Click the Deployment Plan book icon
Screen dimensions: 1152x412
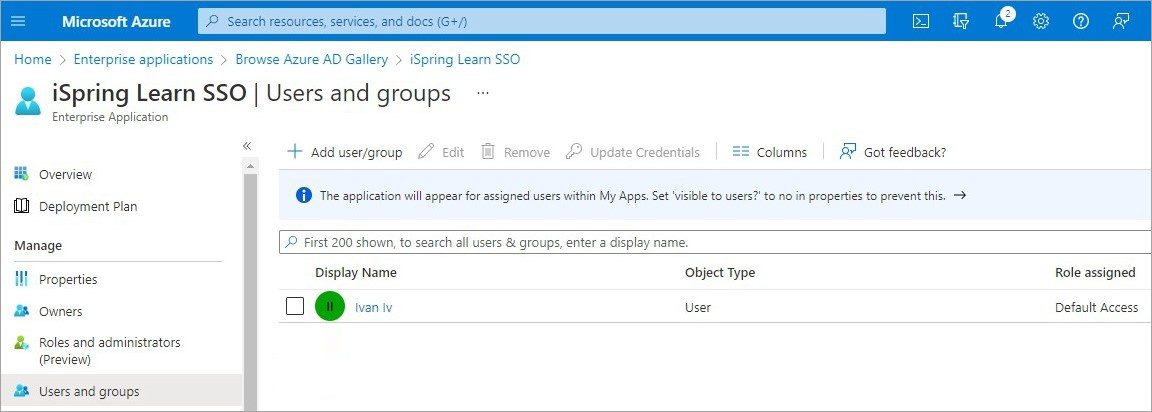21,206
